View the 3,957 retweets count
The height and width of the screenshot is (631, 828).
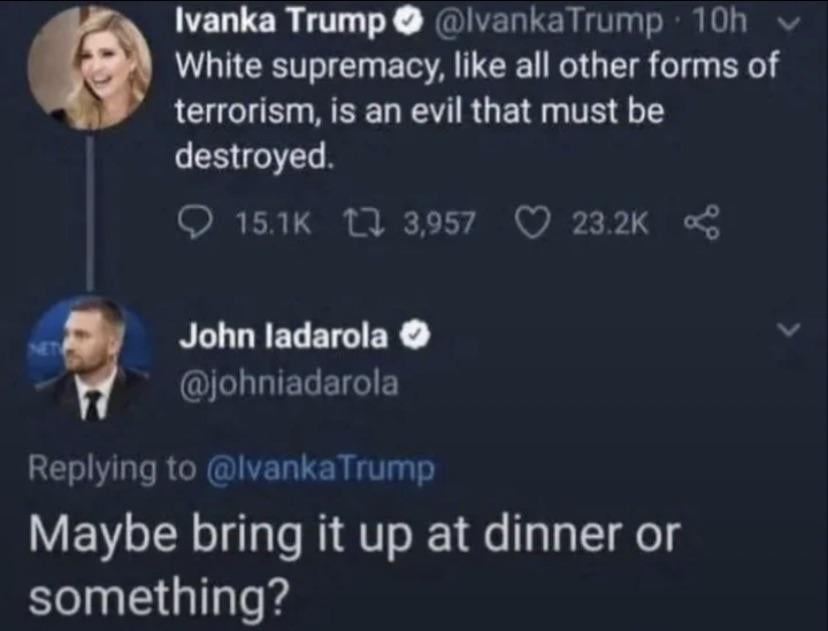coord(440,223)
